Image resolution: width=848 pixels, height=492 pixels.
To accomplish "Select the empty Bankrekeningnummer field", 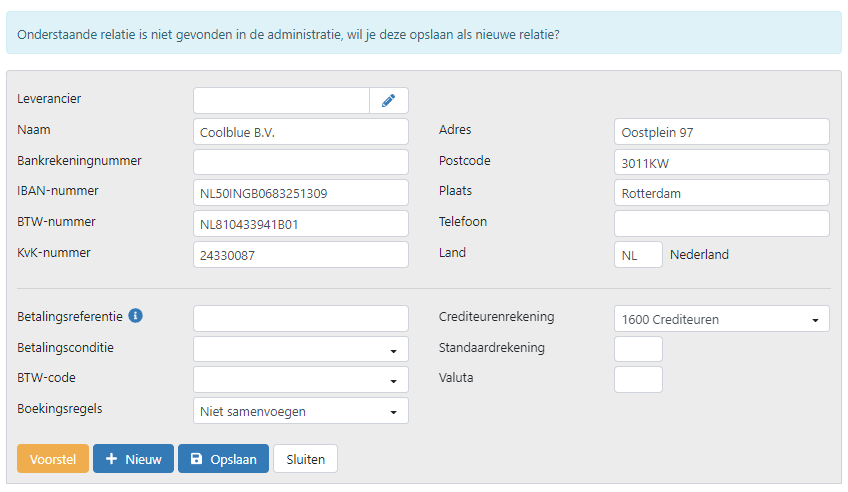I will 301,162.
